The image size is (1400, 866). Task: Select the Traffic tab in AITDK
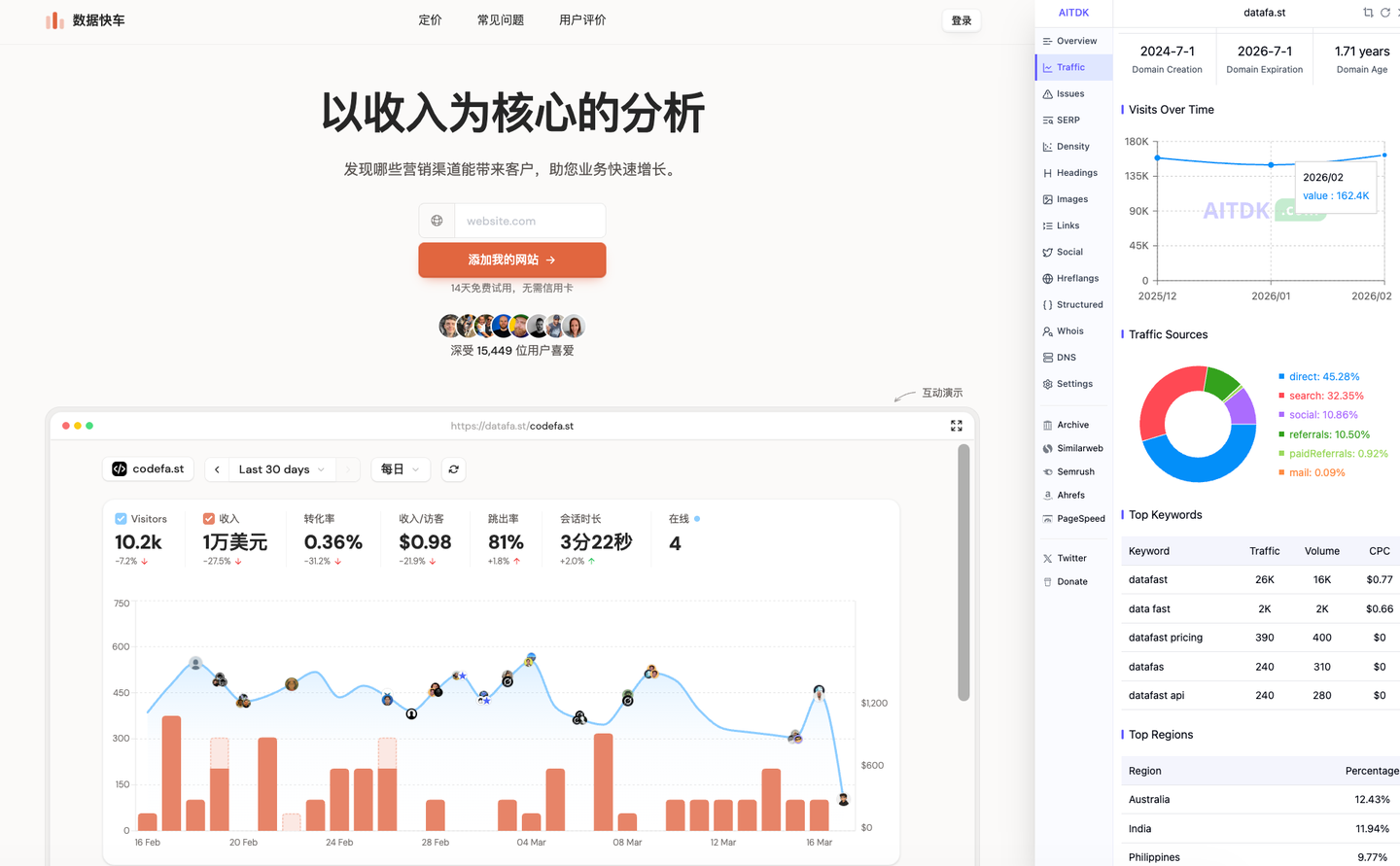[x=1073, y=67]
